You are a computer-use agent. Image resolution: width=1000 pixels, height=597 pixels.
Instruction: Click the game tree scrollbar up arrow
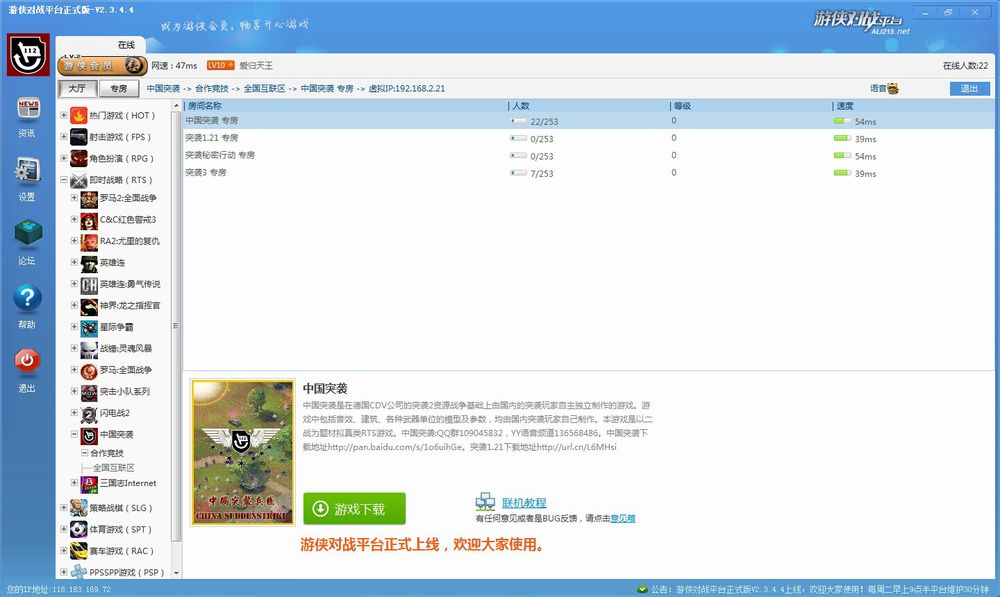[x=177, y=106]
